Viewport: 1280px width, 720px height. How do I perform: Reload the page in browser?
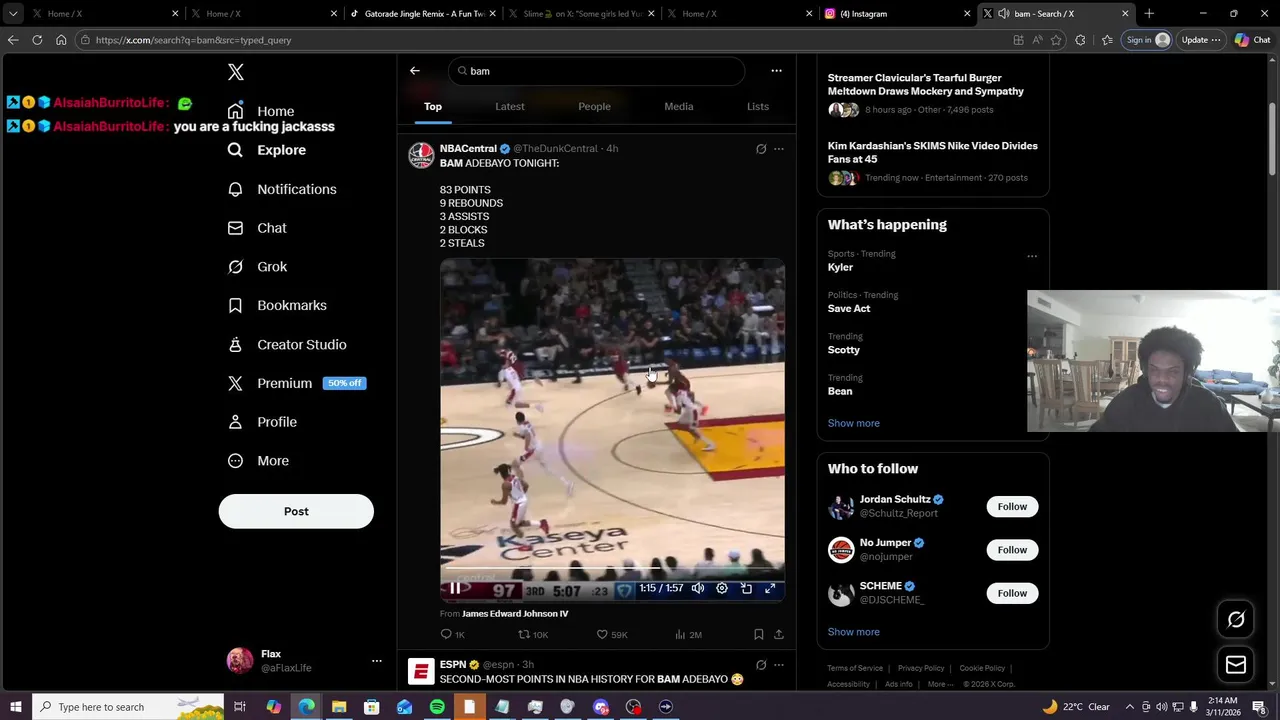(37, 40)
